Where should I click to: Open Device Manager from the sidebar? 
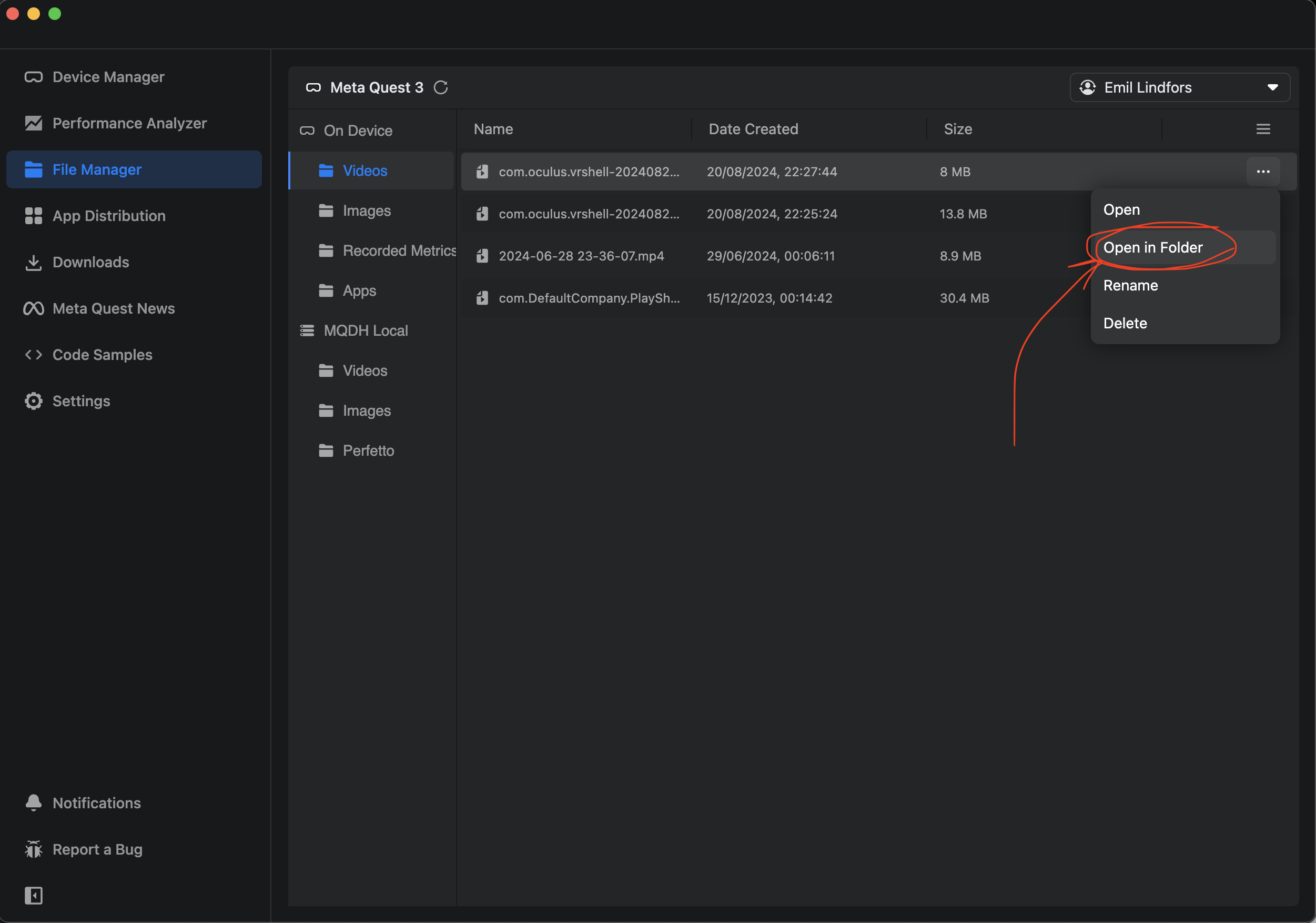(108, 77)
